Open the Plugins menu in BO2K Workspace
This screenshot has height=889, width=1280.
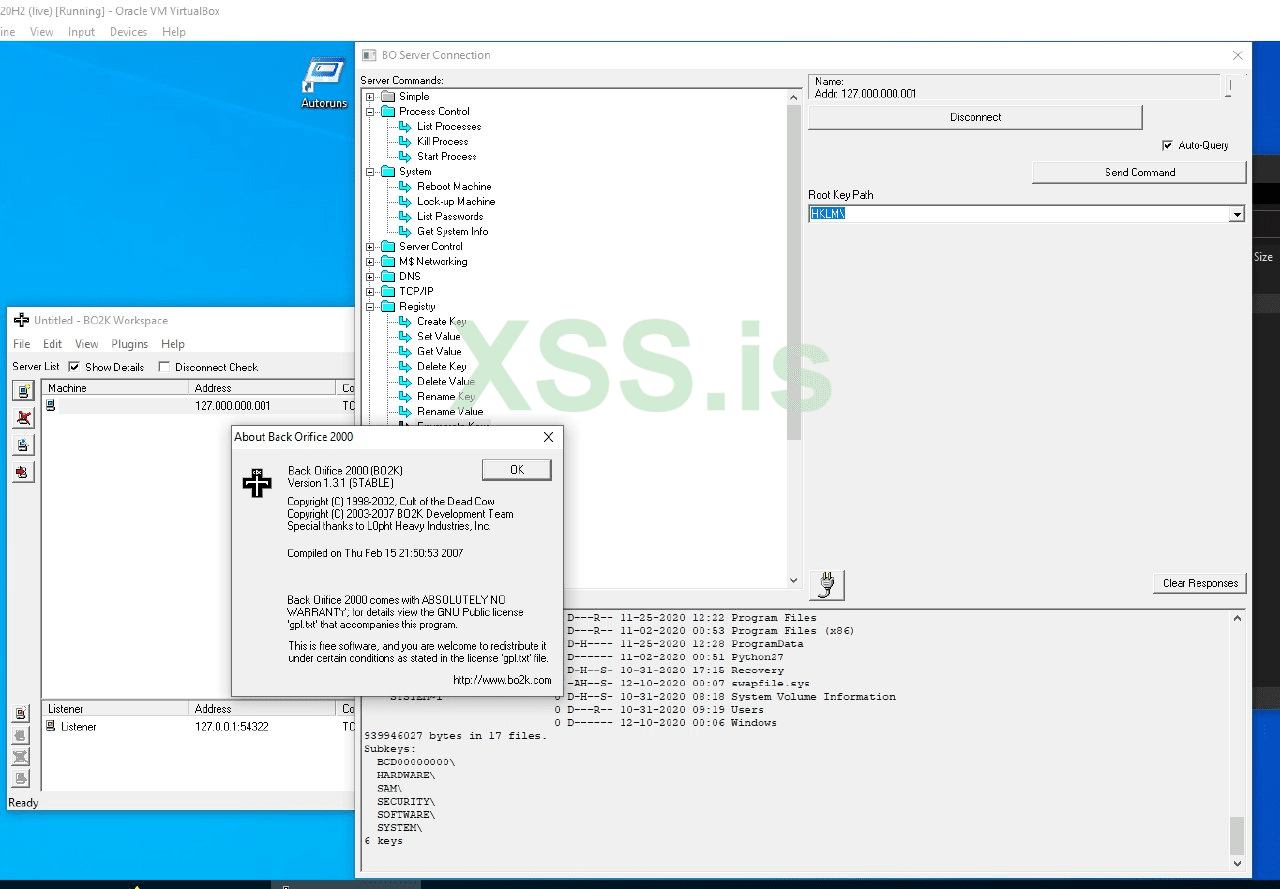point(130,344)
